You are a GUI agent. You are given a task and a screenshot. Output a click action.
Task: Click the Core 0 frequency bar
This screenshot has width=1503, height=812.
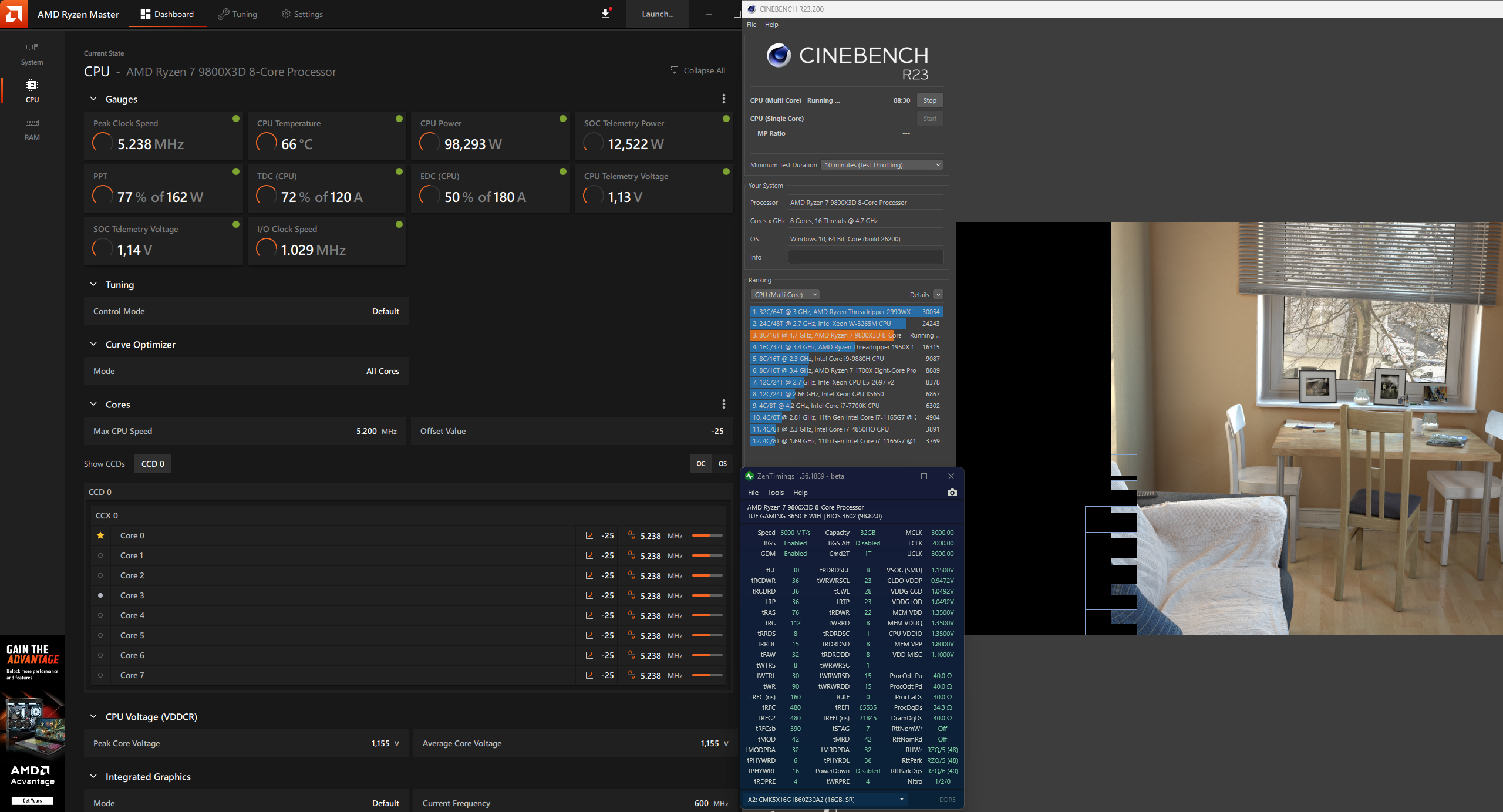(x=707, y=535)
